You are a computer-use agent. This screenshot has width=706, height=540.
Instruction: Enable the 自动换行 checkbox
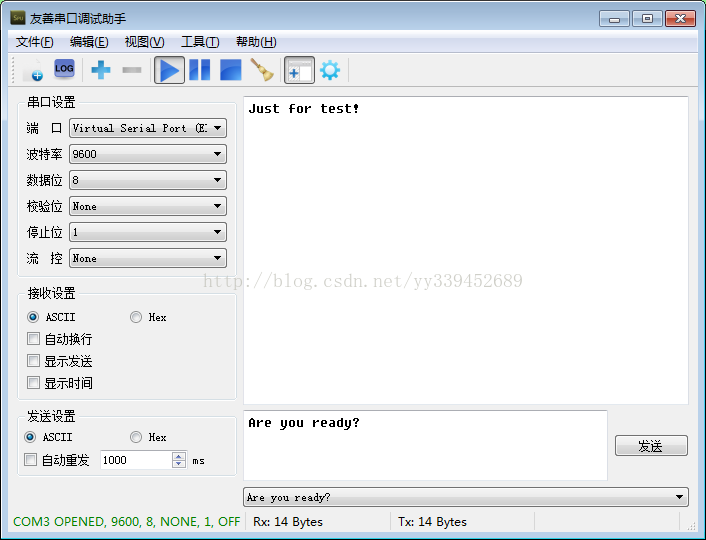pyautogui.click(x=59, y=339)
